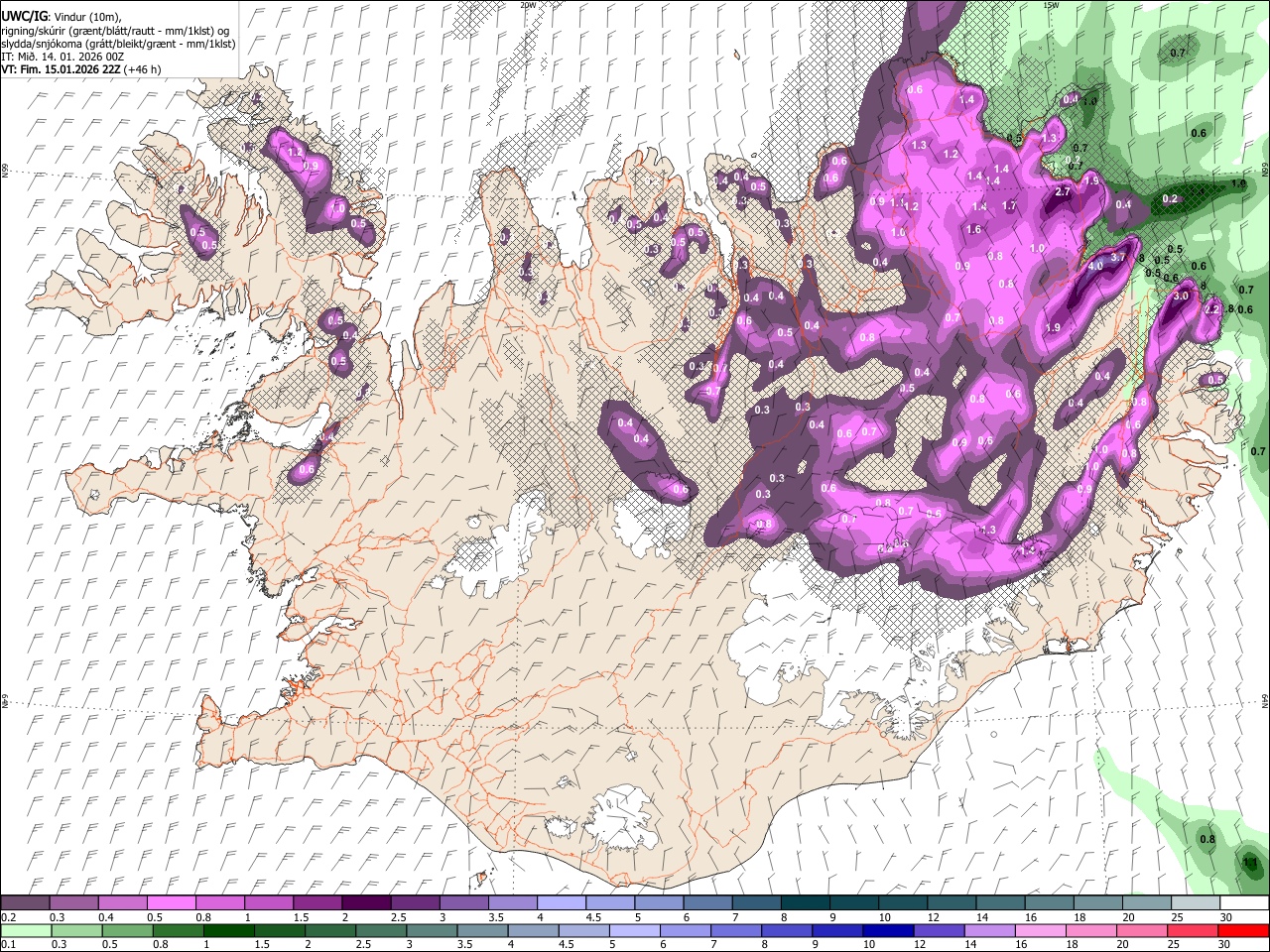Click the "0.2" label starting the purple scale
The height and width of the screenshot is (952, 1270).
coord(9,917)
